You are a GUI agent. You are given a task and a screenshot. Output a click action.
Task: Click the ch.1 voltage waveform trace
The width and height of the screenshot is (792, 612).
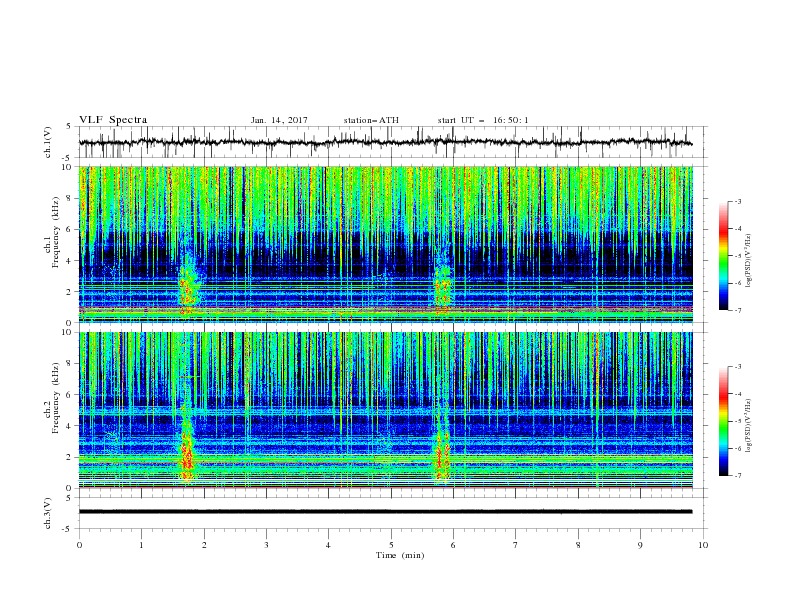point(385,143)
